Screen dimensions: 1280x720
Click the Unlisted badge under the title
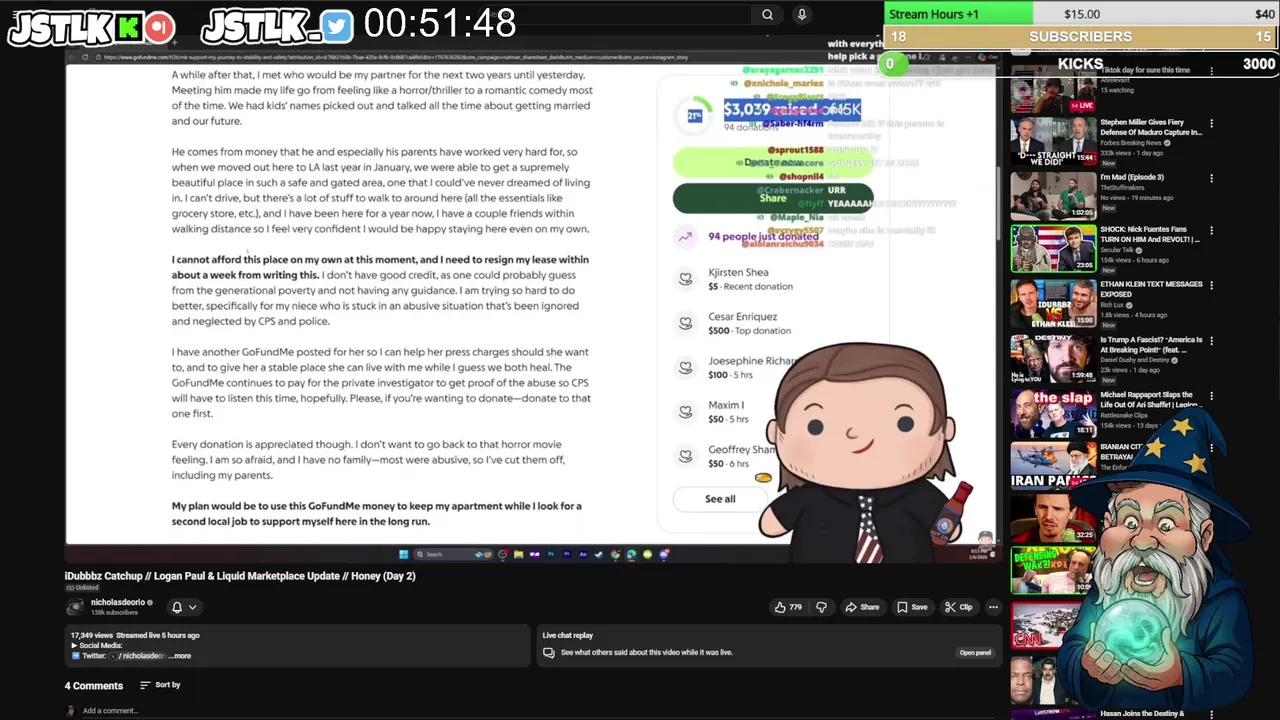[82, 588]
